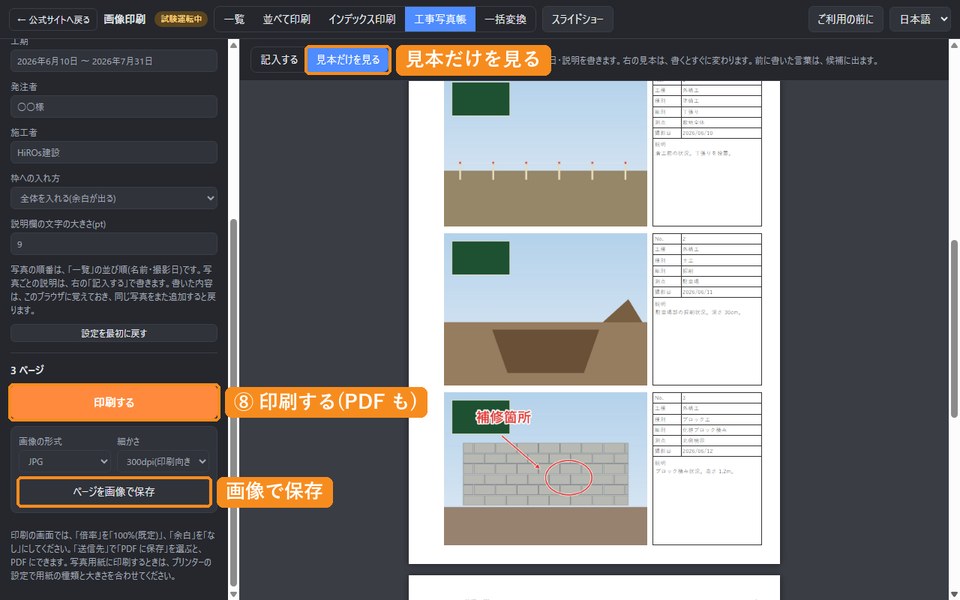This screenshot has height=600, width=960.
Task: Open the スライドショー tab
Action: click(577, 20)
